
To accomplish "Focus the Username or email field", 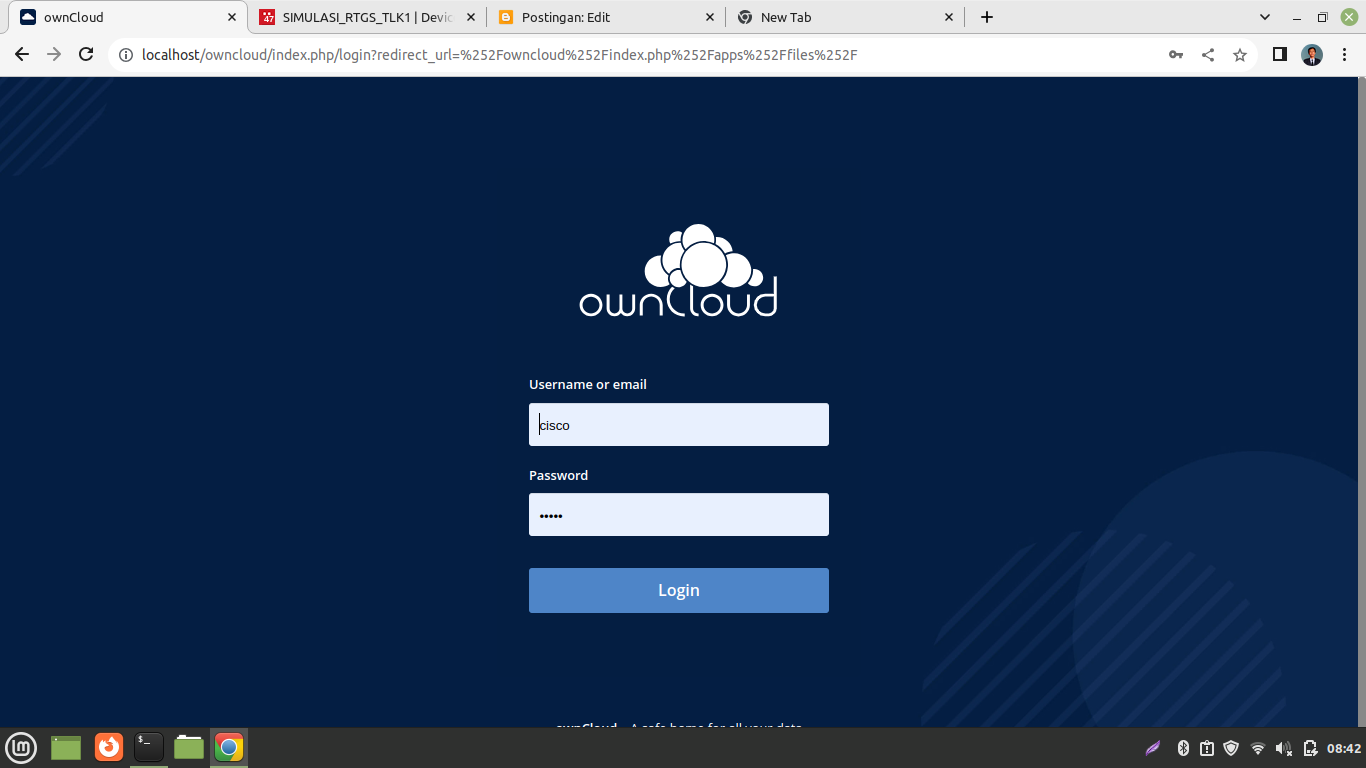I will (x=679, y=425).
